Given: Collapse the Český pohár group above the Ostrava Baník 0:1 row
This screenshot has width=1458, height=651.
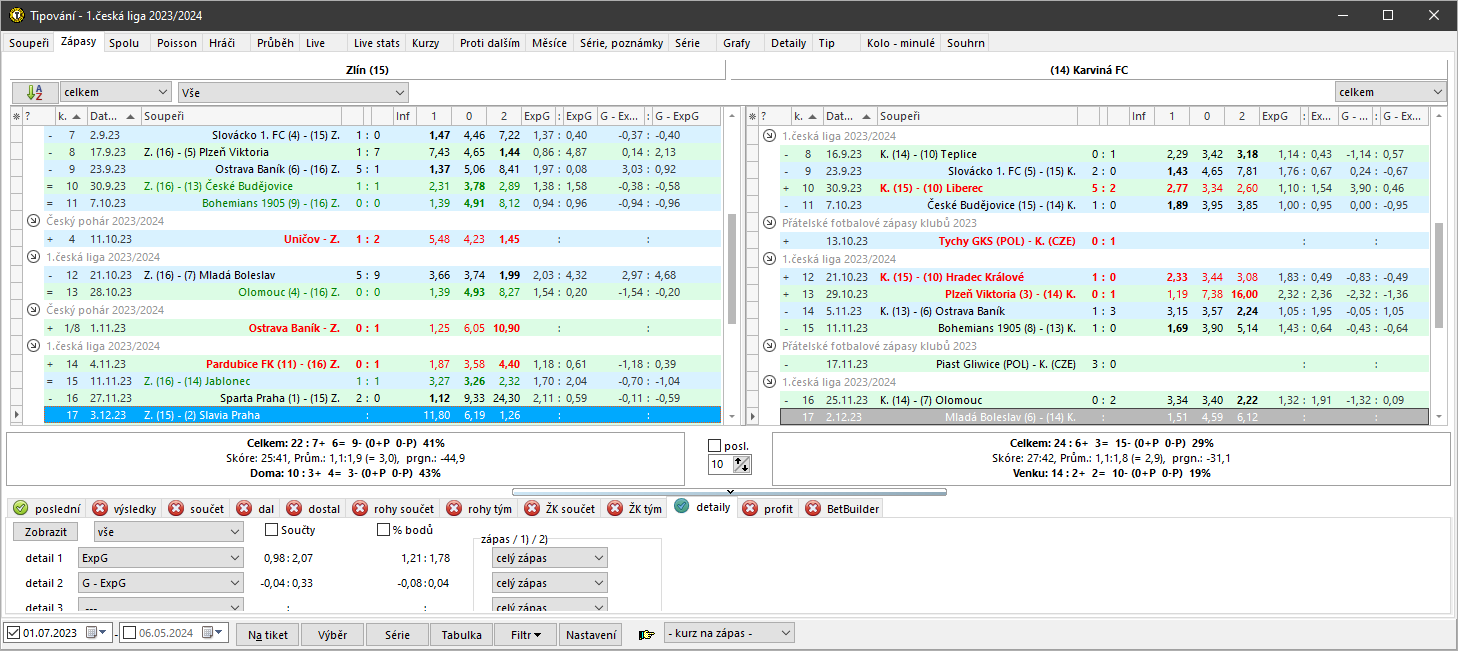Looking at the screenshot, I should (x=32, y=311).
